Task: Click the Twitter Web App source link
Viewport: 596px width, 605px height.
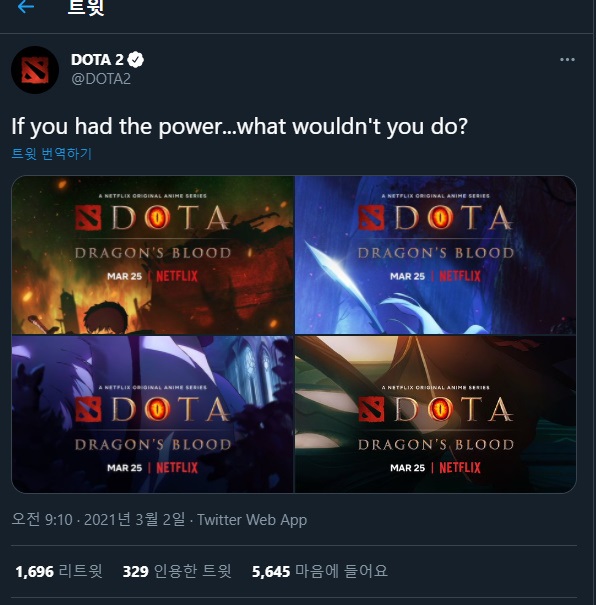Action: (252, 520)
